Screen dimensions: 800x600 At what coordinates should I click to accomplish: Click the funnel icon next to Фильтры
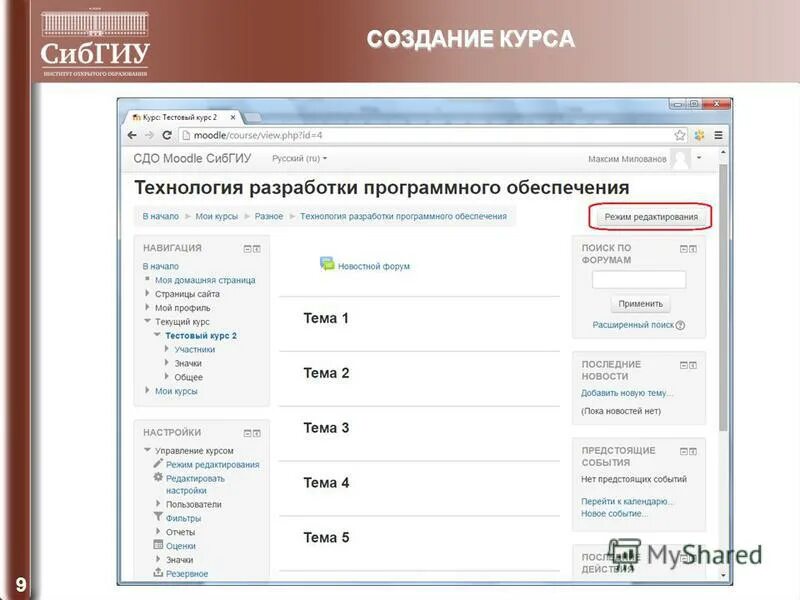[x=158, y=517]
